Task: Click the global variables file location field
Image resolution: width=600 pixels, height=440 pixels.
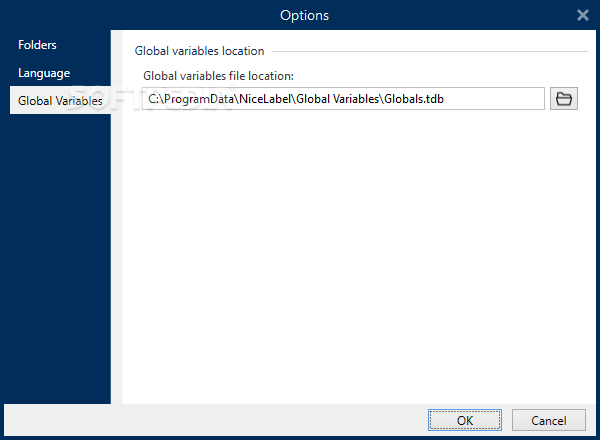Action: click(343, 99)
